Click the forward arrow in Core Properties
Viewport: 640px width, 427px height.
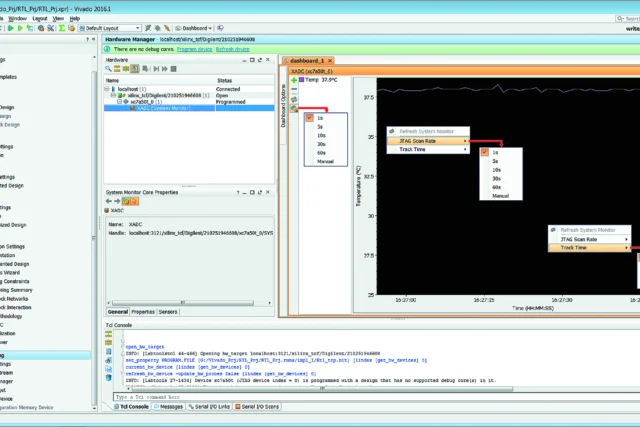coord(117,201)
